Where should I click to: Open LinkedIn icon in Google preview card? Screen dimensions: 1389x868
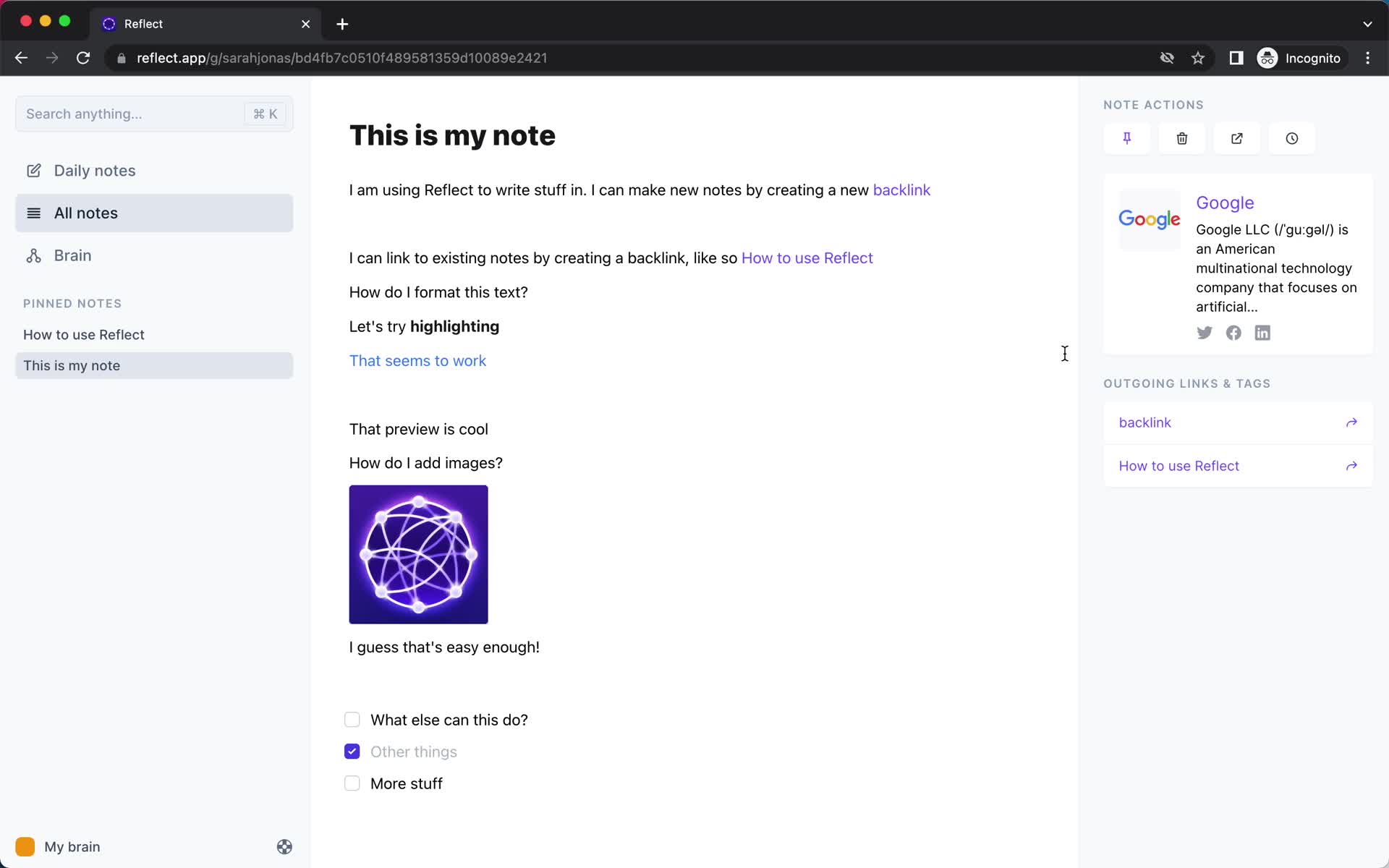click(1262, 333)
